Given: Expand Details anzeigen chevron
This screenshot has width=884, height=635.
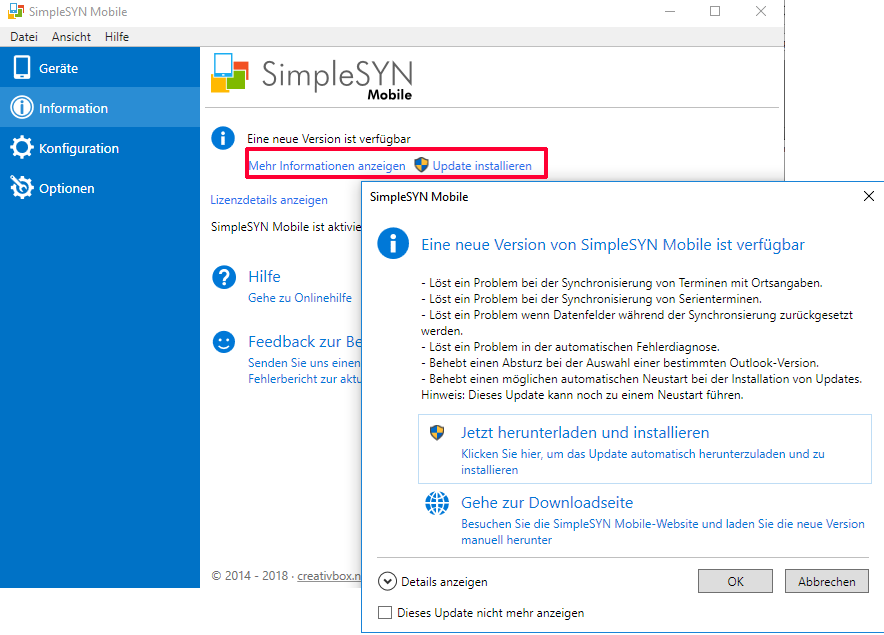Looking at the screenshot, I should (x=387, y=581).
